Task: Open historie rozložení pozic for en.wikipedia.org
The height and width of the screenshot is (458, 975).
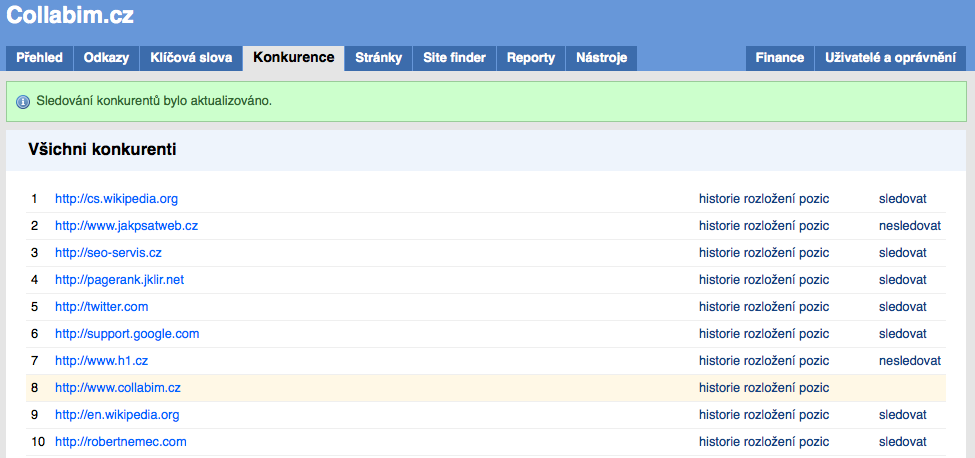Action: tap(764, 414)
